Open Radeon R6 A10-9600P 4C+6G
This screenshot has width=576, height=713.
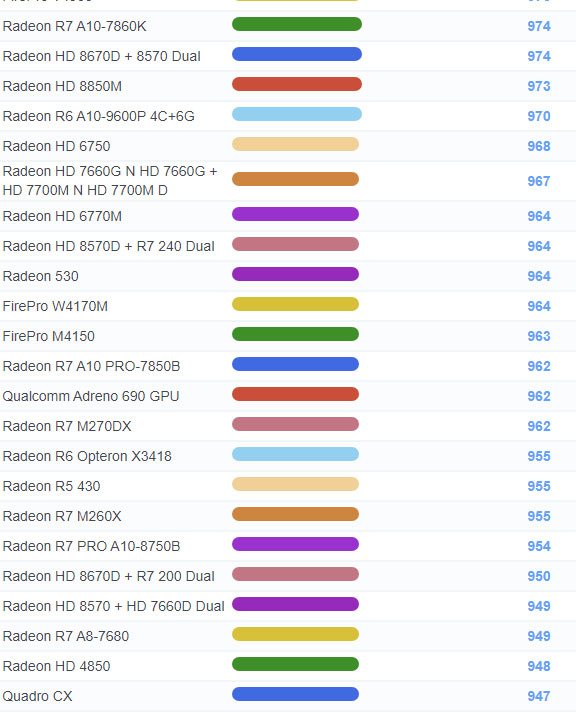coord(99,116)
